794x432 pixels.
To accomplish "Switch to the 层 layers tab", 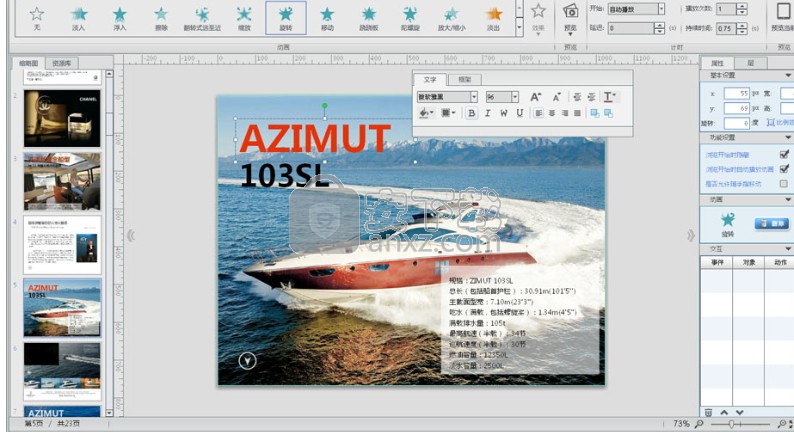I will (x=750, y=63).
